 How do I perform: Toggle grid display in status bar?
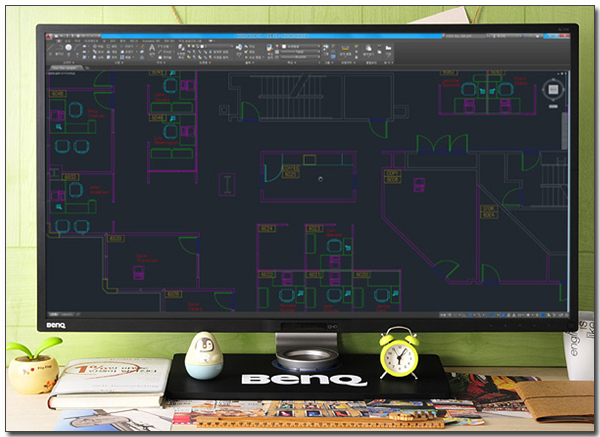pyautogui.click(x=450, y=315)
